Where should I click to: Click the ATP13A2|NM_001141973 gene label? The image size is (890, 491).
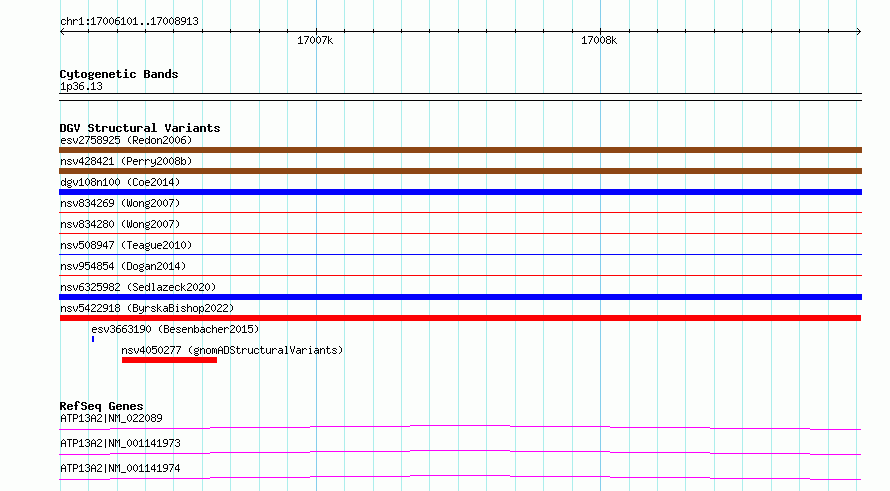coord(120,443)
